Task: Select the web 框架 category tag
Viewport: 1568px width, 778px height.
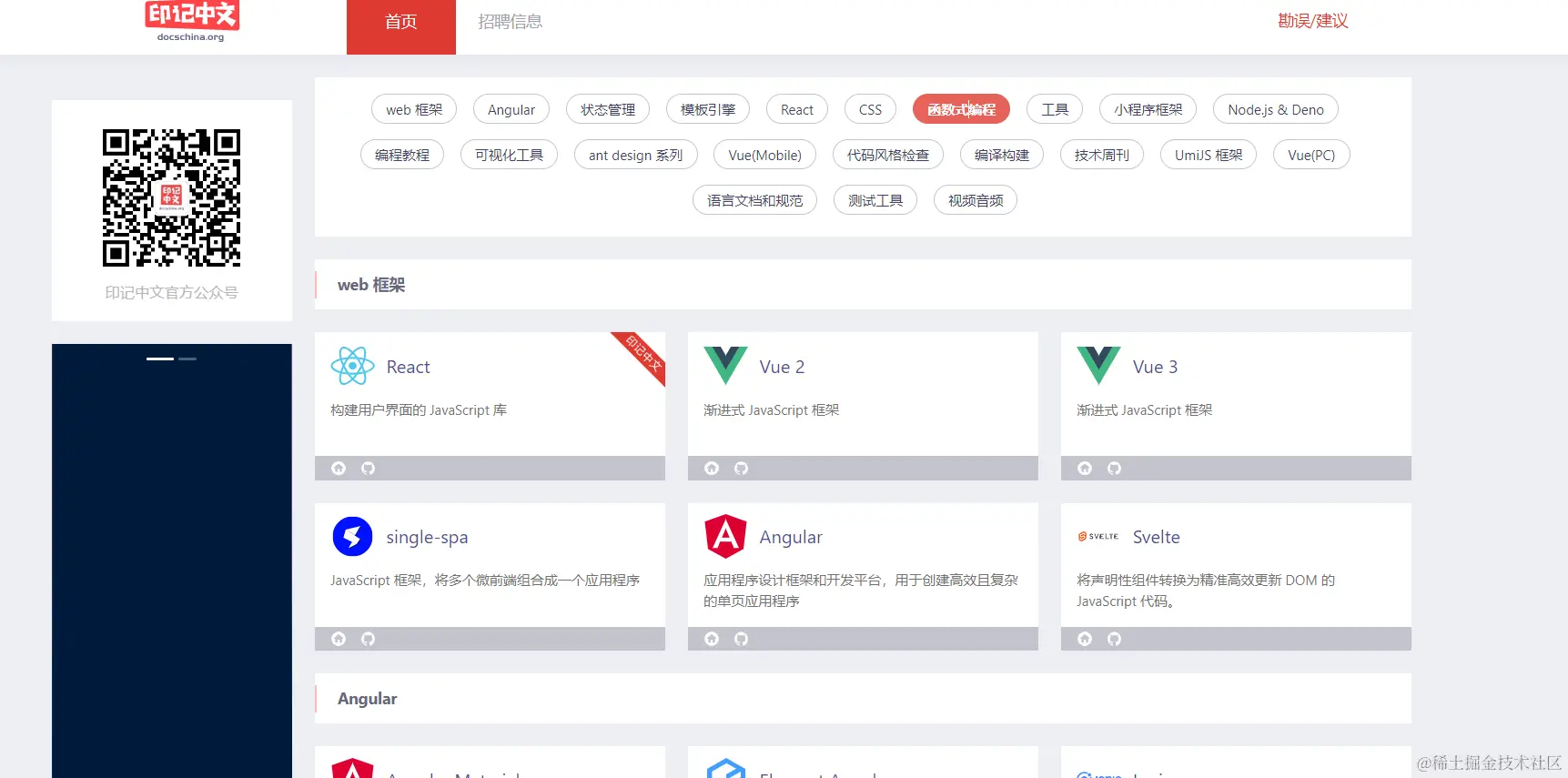Action: click(x=414, y=109)
